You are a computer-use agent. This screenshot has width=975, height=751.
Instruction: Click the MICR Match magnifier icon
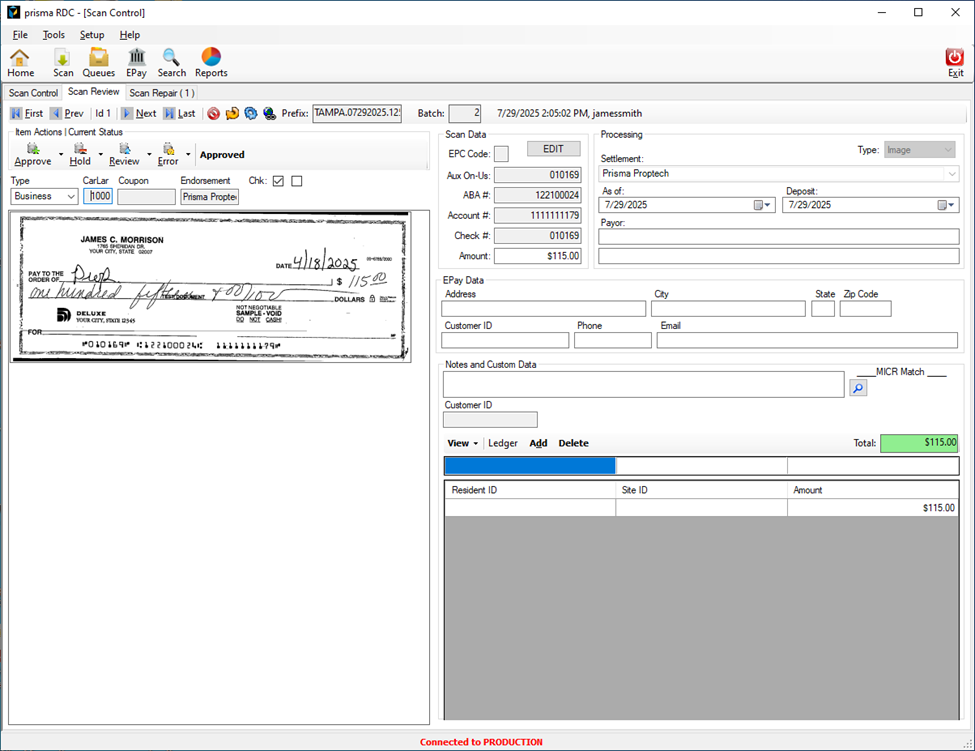[x=858, y=387]
